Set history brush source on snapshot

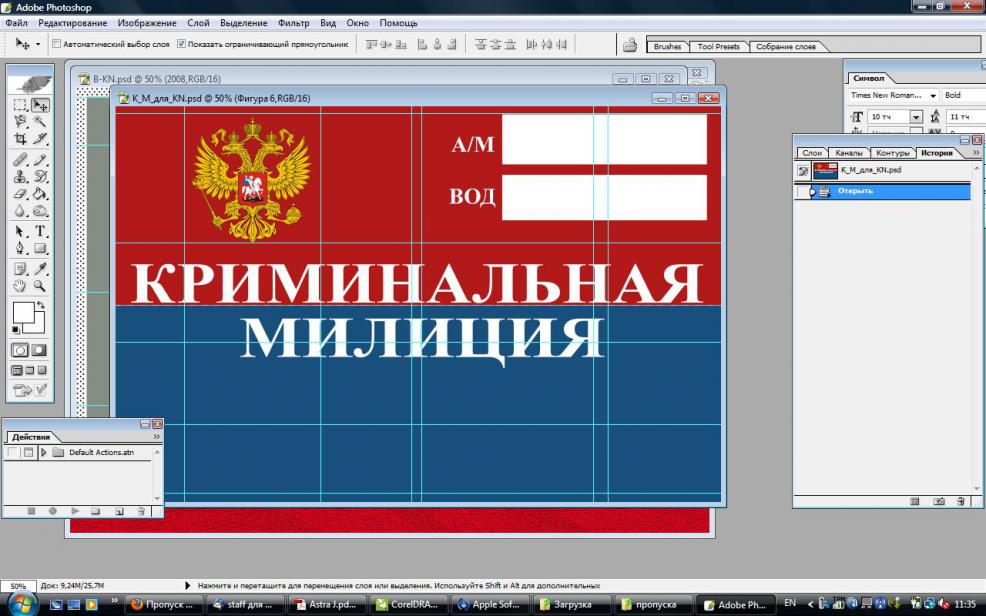802,170
